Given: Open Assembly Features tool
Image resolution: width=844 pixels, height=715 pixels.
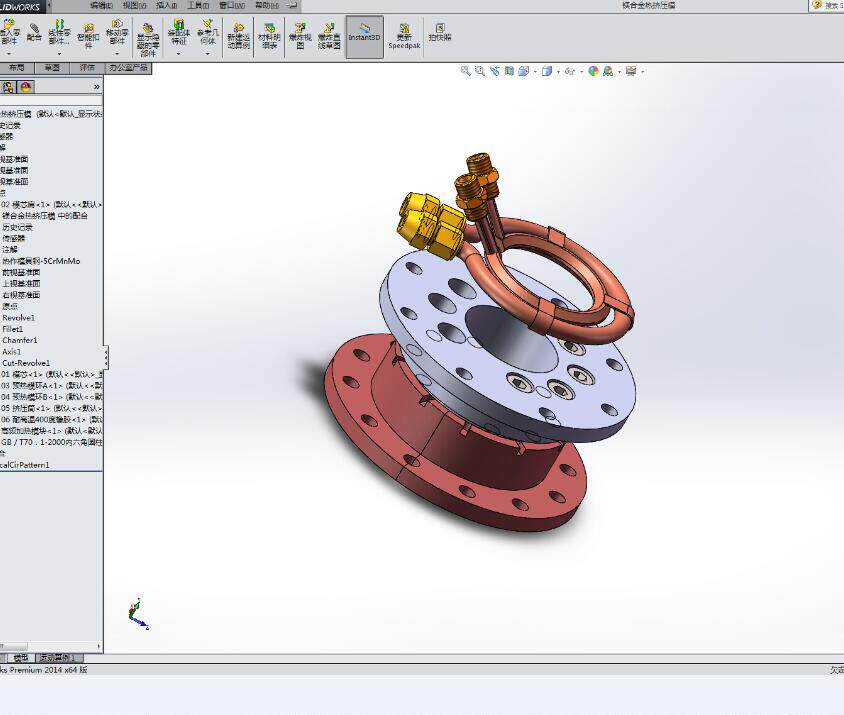Looking at the screenshot, I should [179, 32].
